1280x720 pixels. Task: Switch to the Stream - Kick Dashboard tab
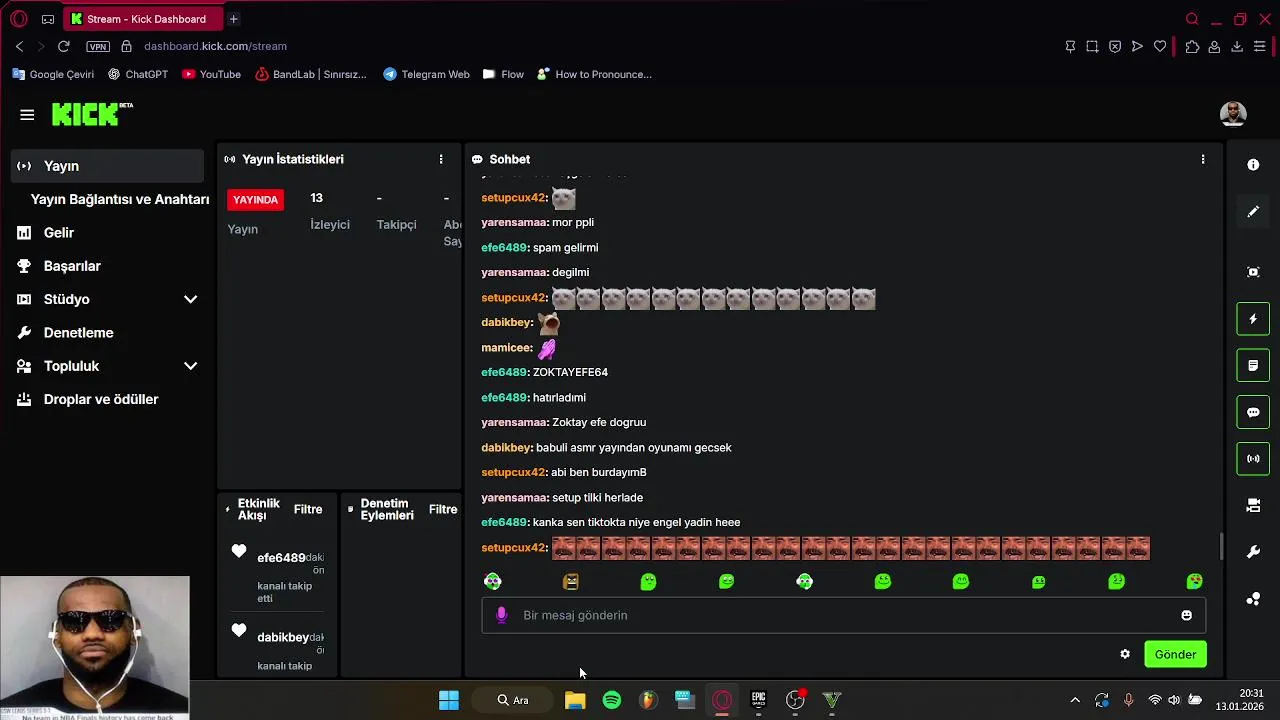pos(141,19)
